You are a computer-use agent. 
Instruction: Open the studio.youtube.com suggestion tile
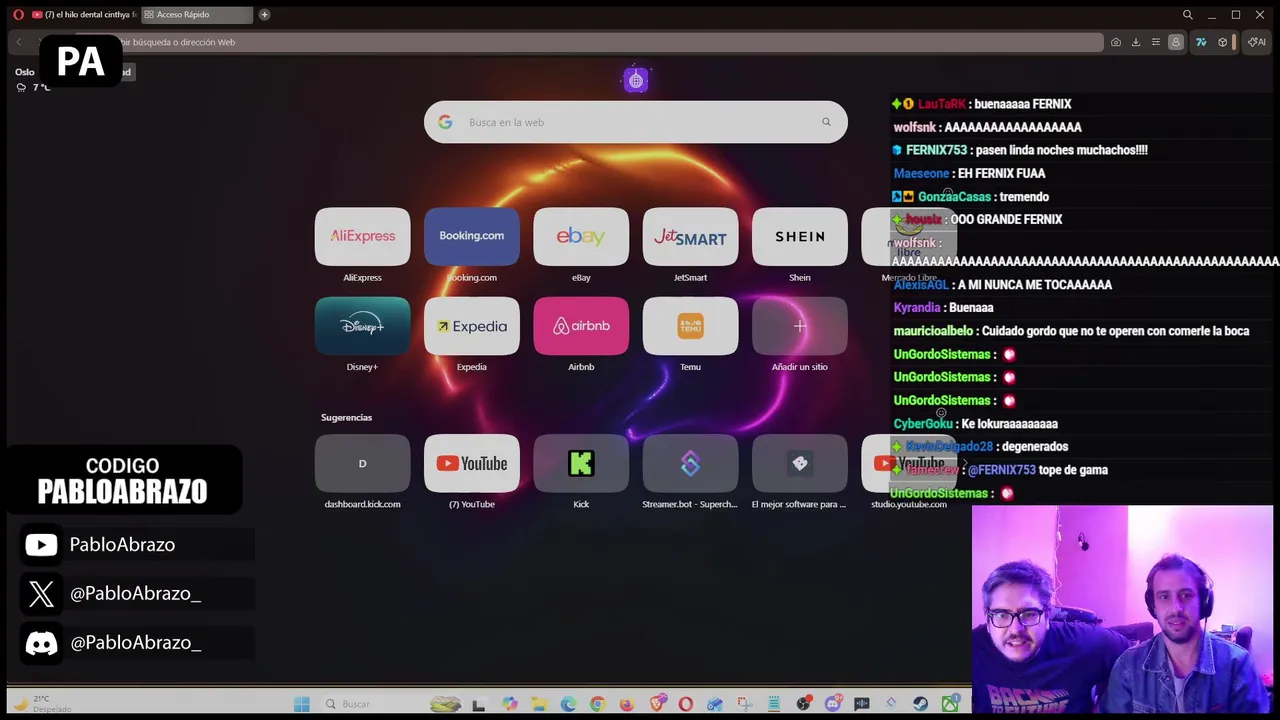click(908, 463)
